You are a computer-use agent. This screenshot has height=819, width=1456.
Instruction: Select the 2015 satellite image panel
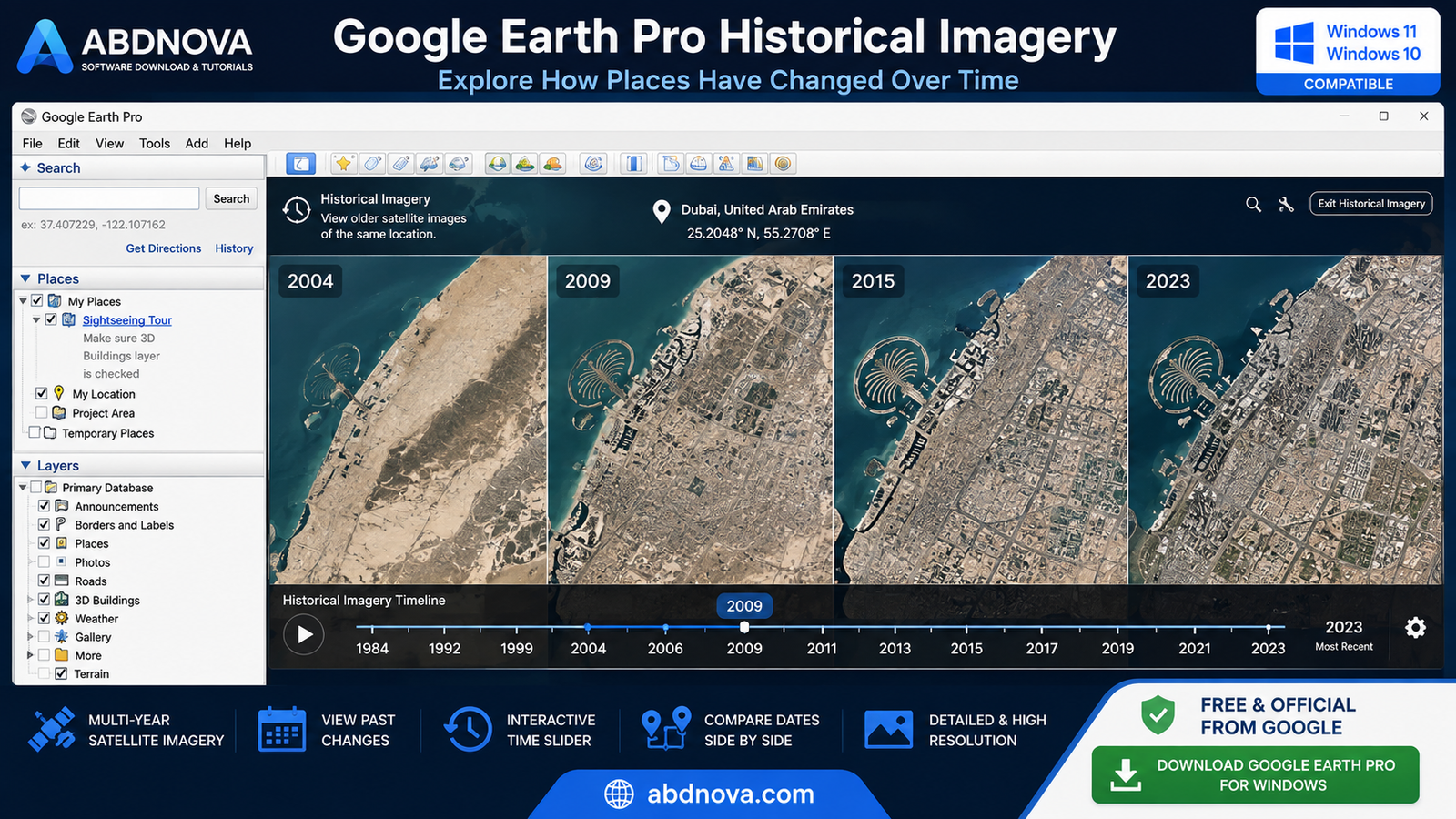click(x=981, y=420)
